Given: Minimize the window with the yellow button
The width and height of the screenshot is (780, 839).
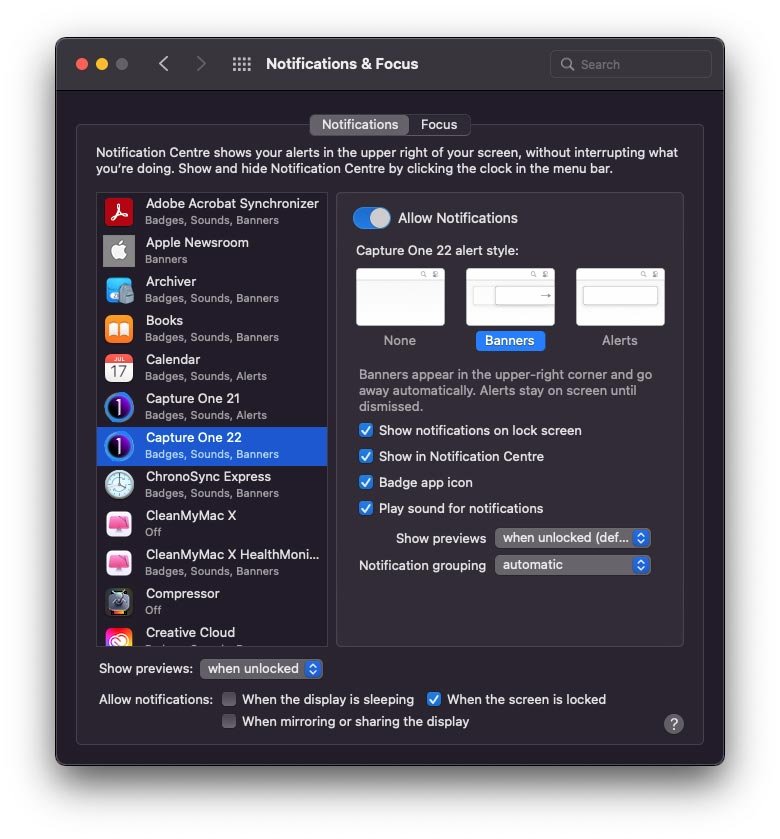Looking at the screenshot, I should point(102,64).
